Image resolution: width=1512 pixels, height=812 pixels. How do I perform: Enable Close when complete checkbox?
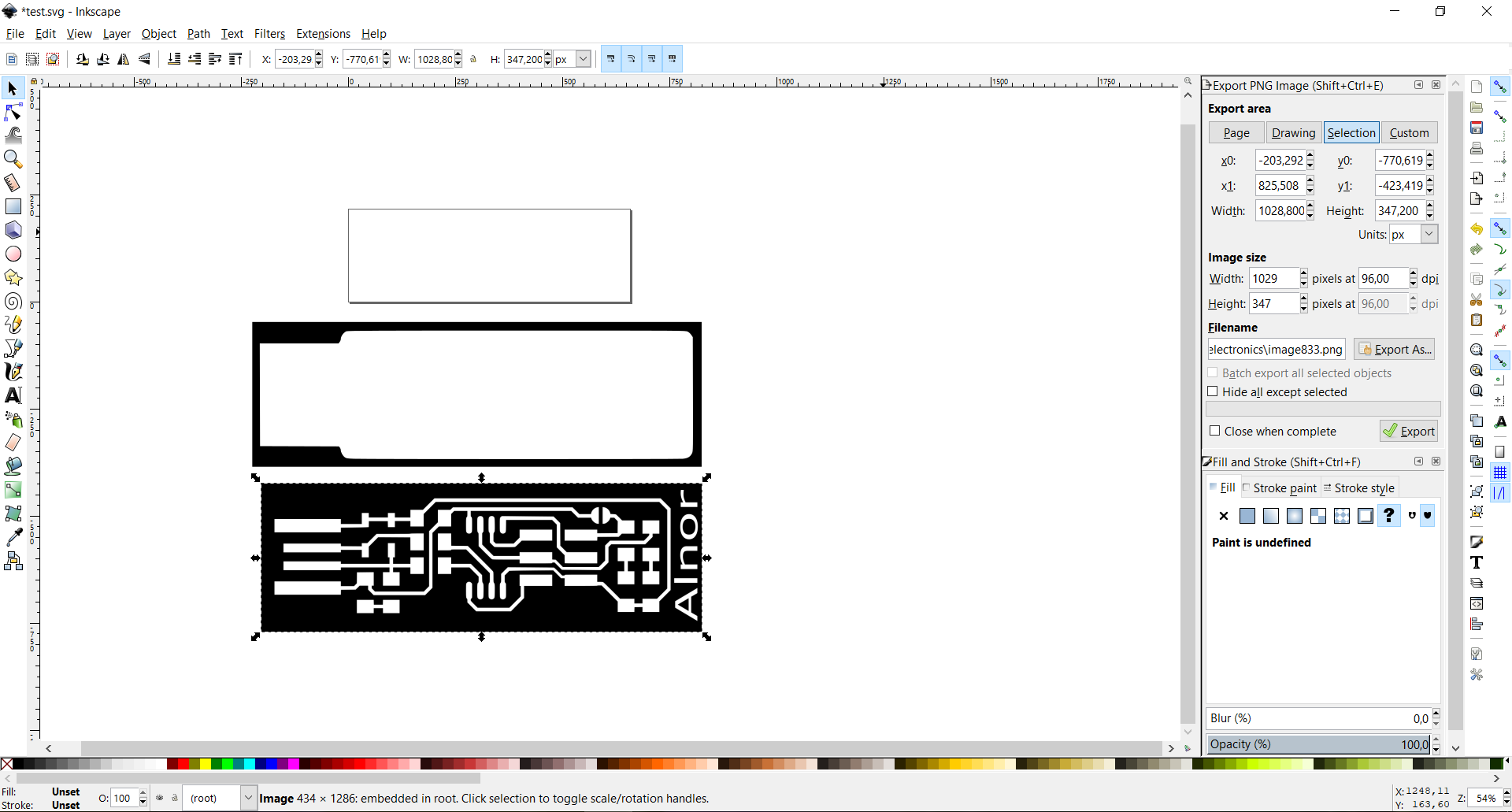coord(1214,431)
